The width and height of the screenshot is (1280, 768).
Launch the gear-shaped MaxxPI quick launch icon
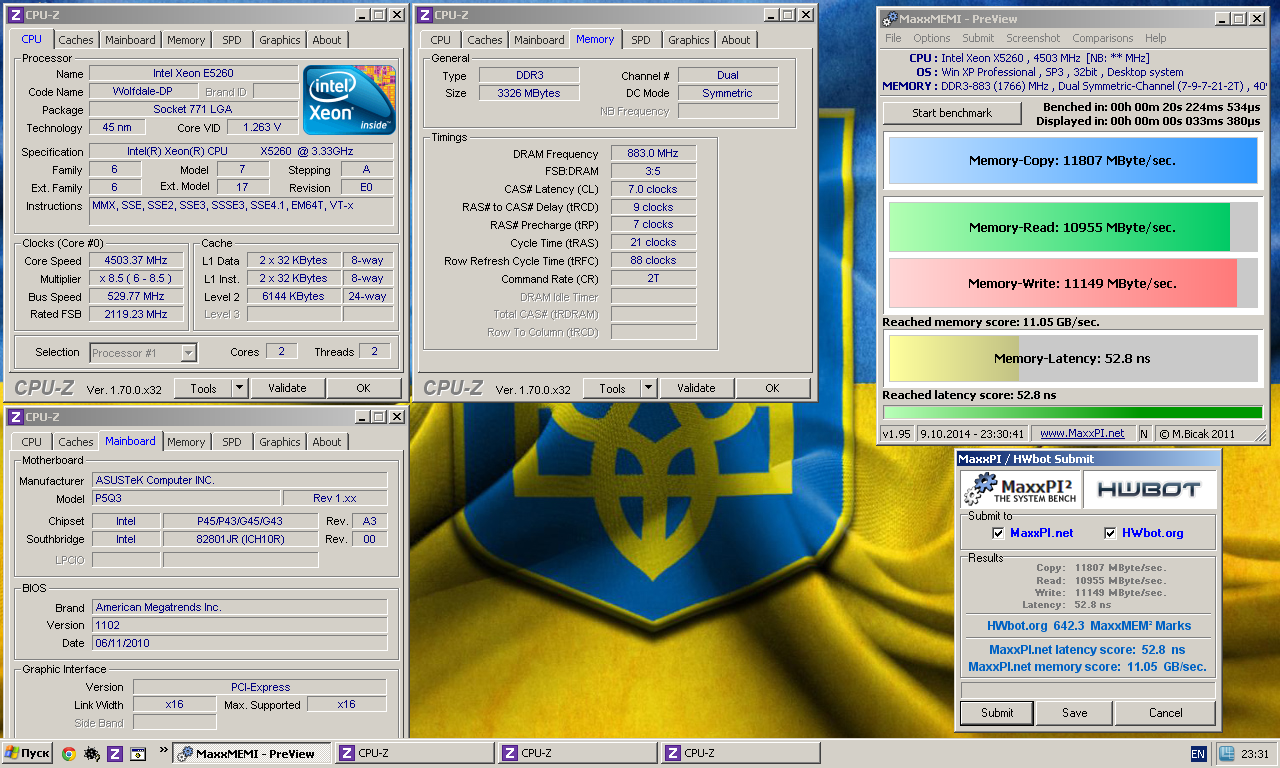(x=91, y=754)
